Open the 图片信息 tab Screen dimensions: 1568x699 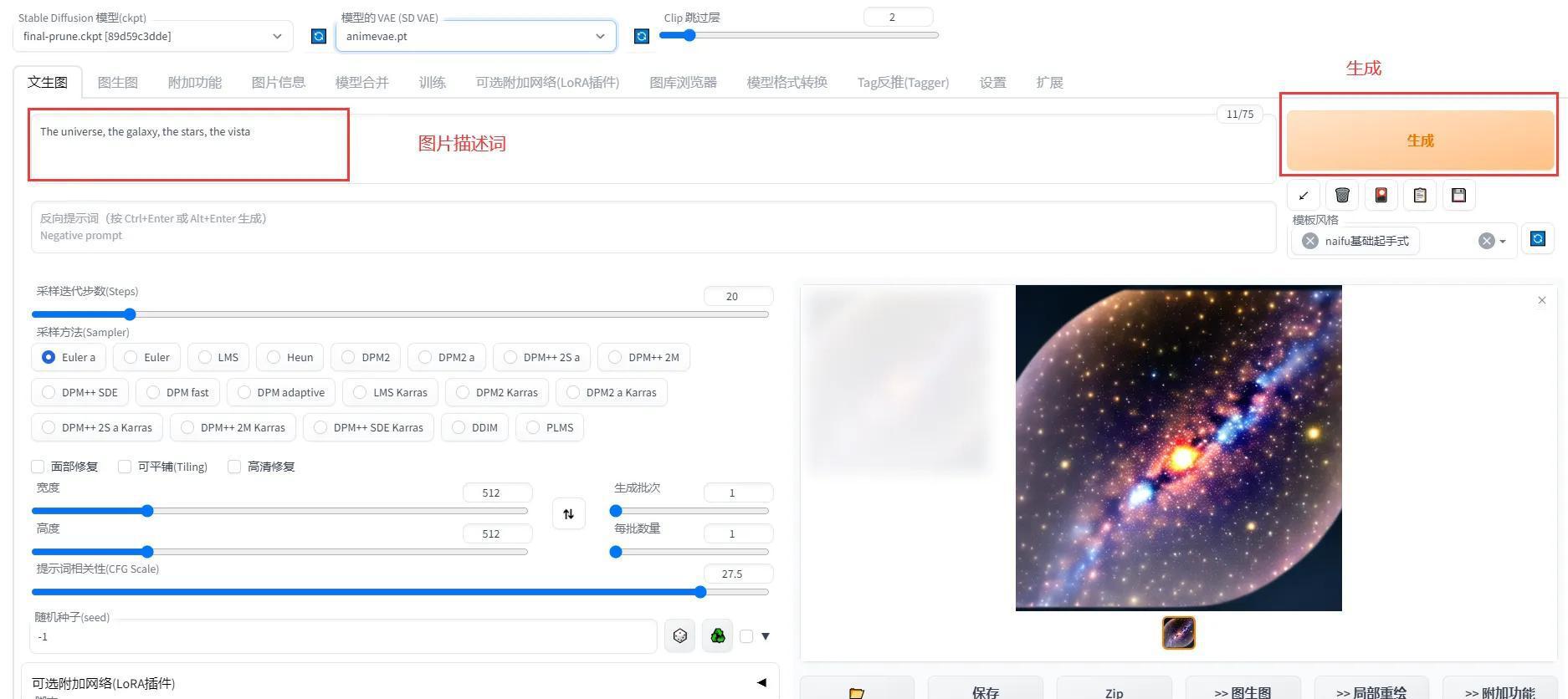pyautogui.click(x=278, y=82)
